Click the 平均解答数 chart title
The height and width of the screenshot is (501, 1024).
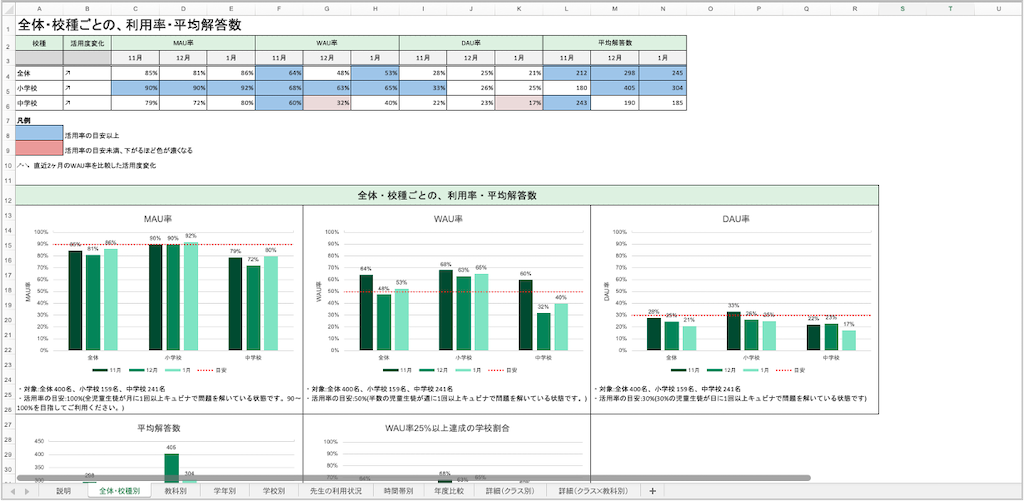coord(159,428)
